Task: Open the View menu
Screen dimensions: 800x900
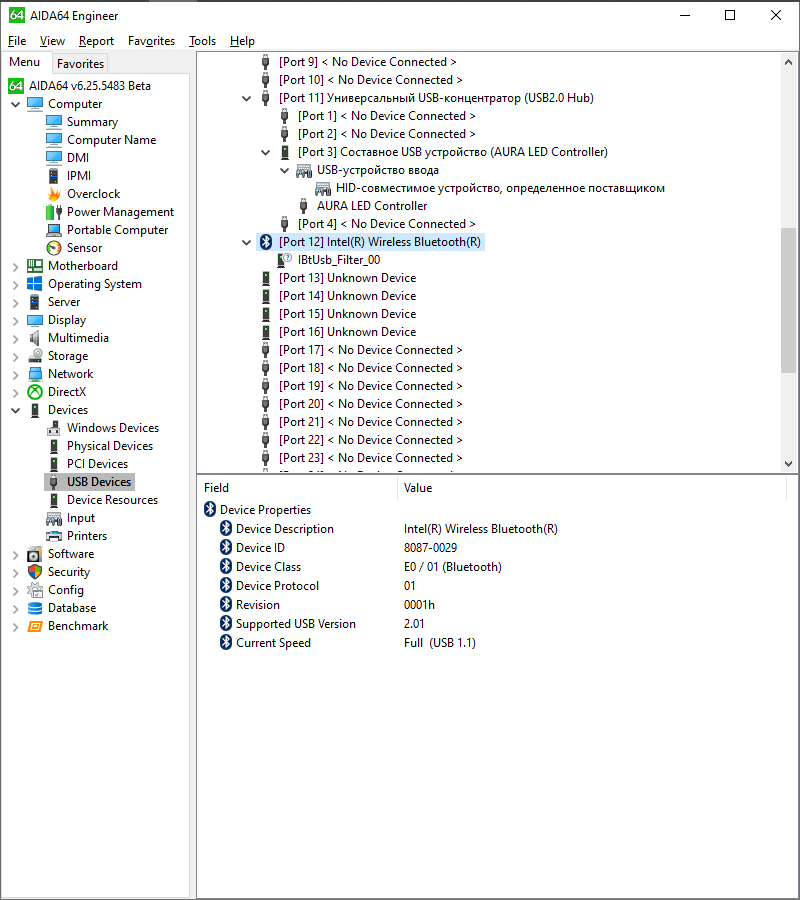Action: [52, 41]
